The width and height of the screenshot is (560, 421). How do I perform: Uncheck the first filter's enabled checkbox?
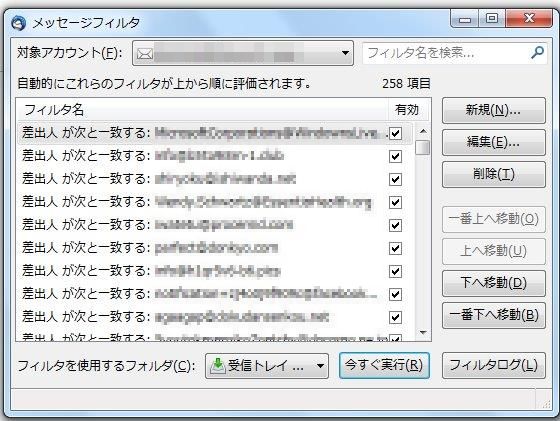(395, 133)
